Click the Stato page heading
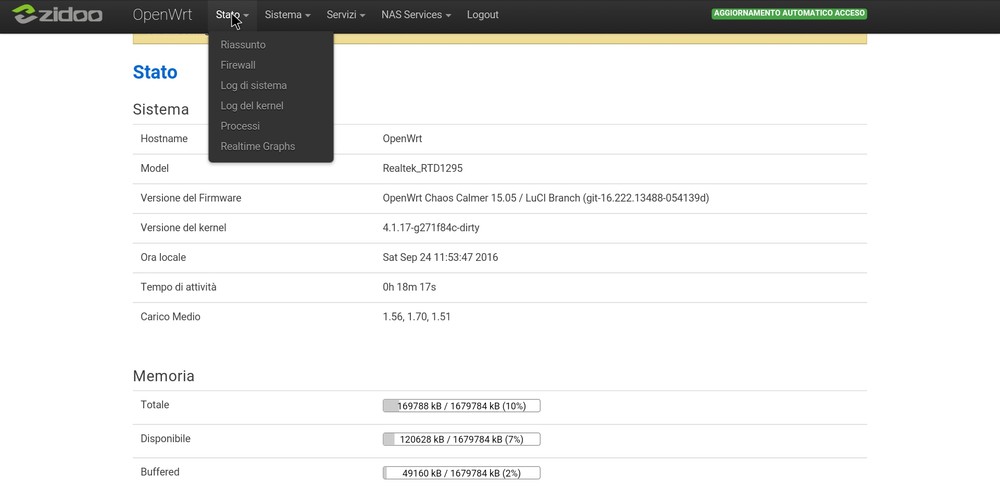 [155, 72]
